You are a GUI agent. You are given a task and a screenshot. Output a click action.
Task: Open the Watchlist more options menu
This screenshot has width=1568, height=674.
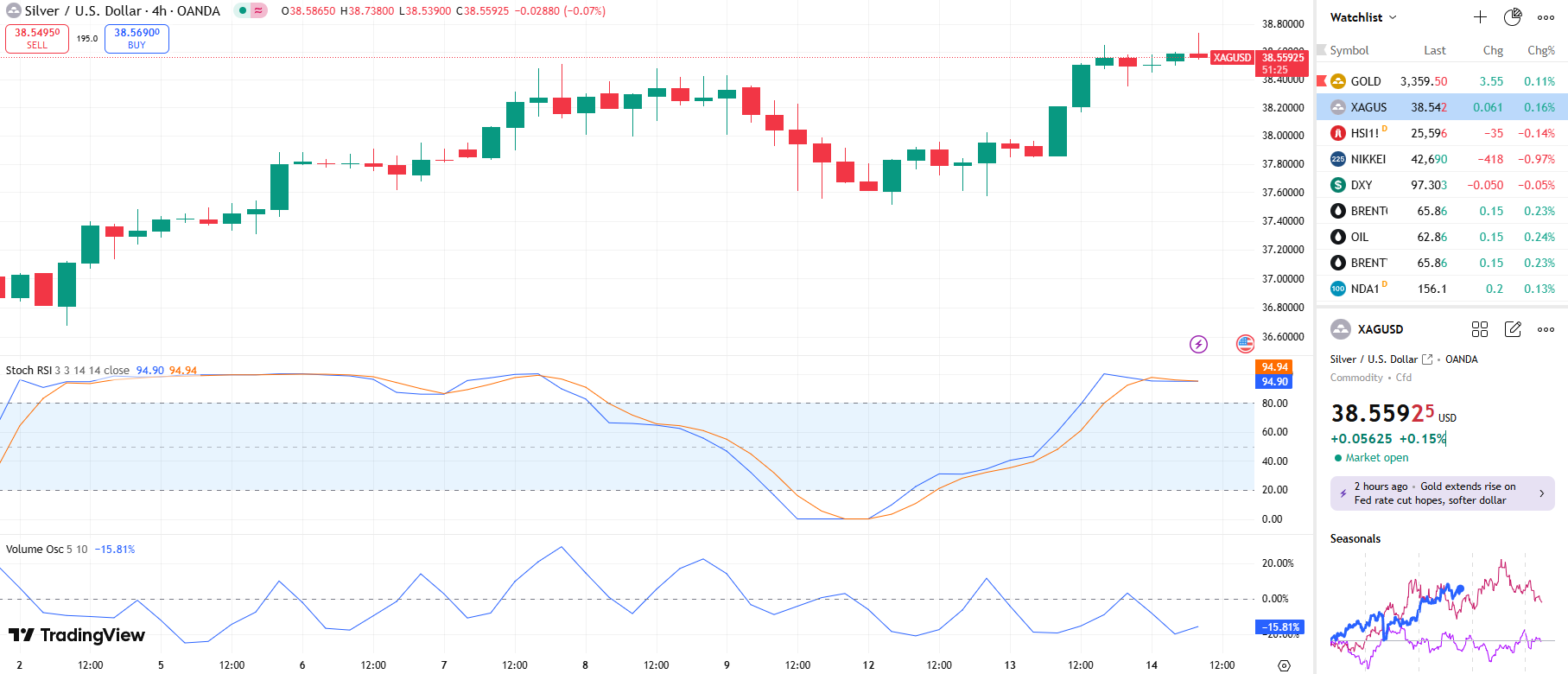point(1546,17)
